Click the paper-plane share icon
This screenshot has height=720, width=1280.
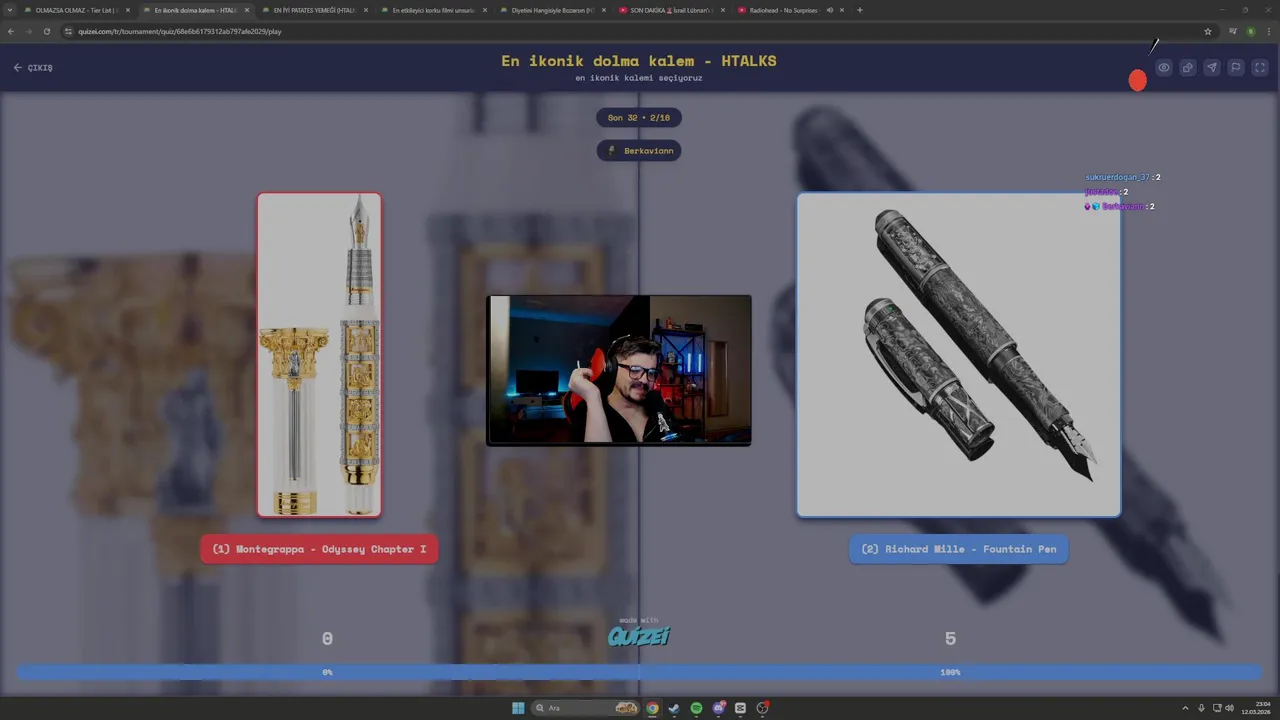(x=1211, y=68)
